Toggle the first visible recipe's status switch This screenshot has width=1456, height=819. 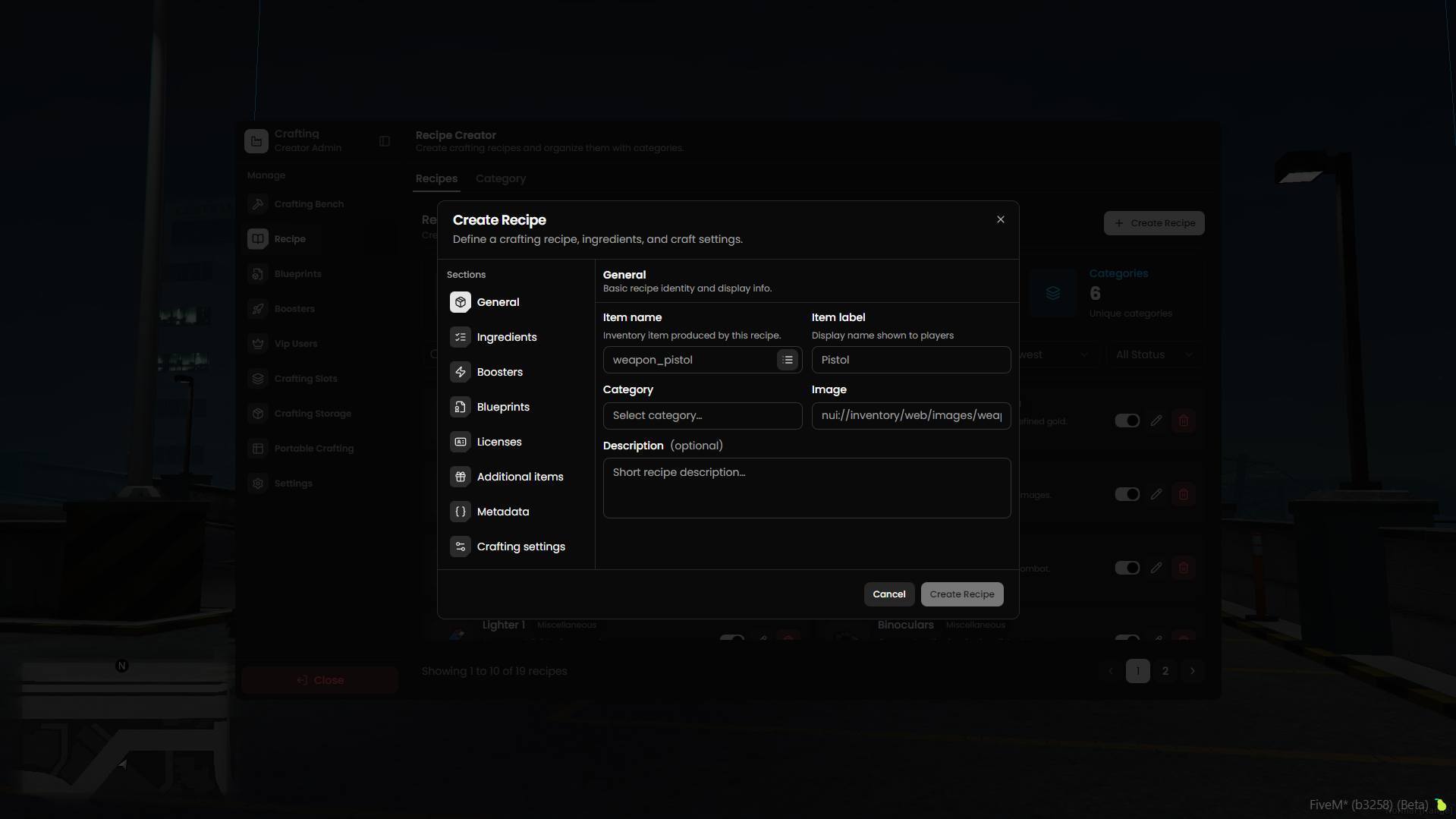point(1127,421)
